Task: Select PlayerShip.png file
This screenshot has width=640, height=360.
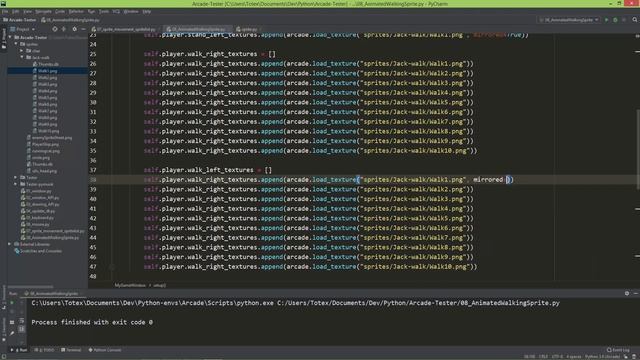Action: point(45,144)
